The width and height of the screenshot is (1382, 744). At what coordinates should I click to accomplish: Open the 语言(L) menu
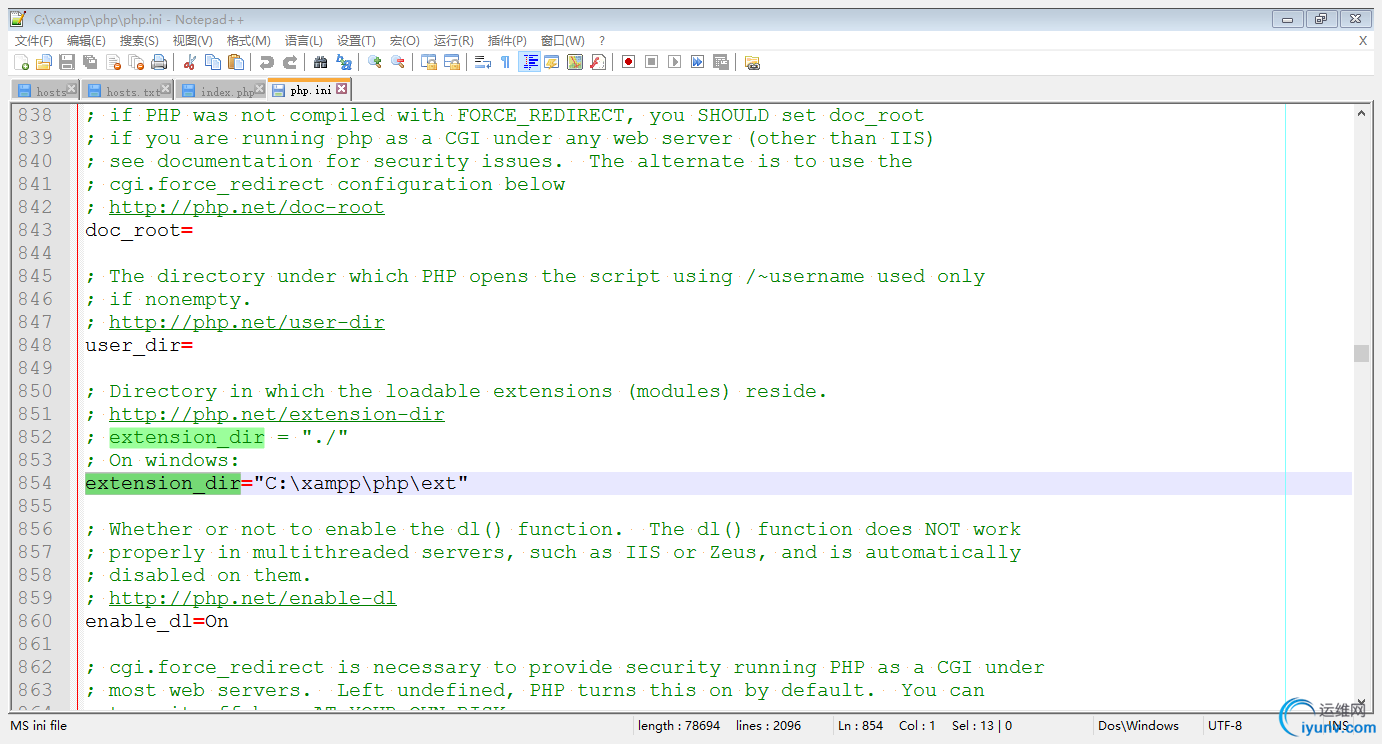click(x=304, y=41)
